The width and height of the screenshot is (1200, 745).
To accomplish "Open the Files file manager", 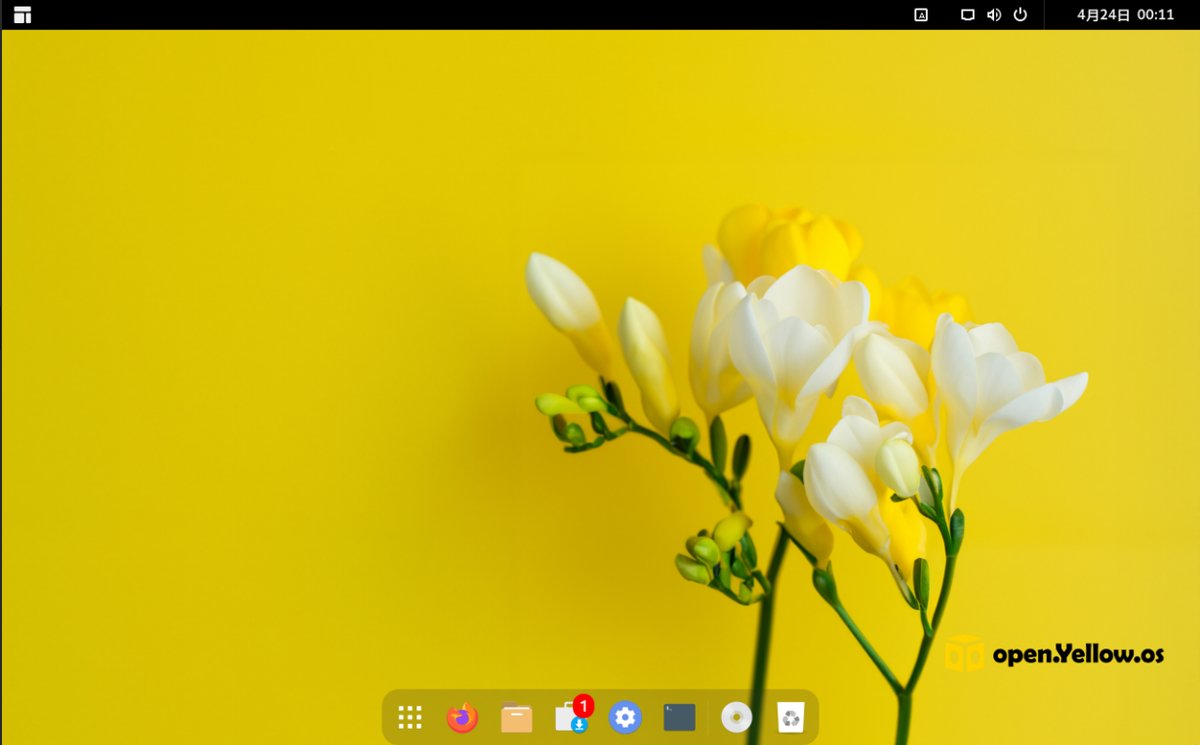I will point(516,717).
